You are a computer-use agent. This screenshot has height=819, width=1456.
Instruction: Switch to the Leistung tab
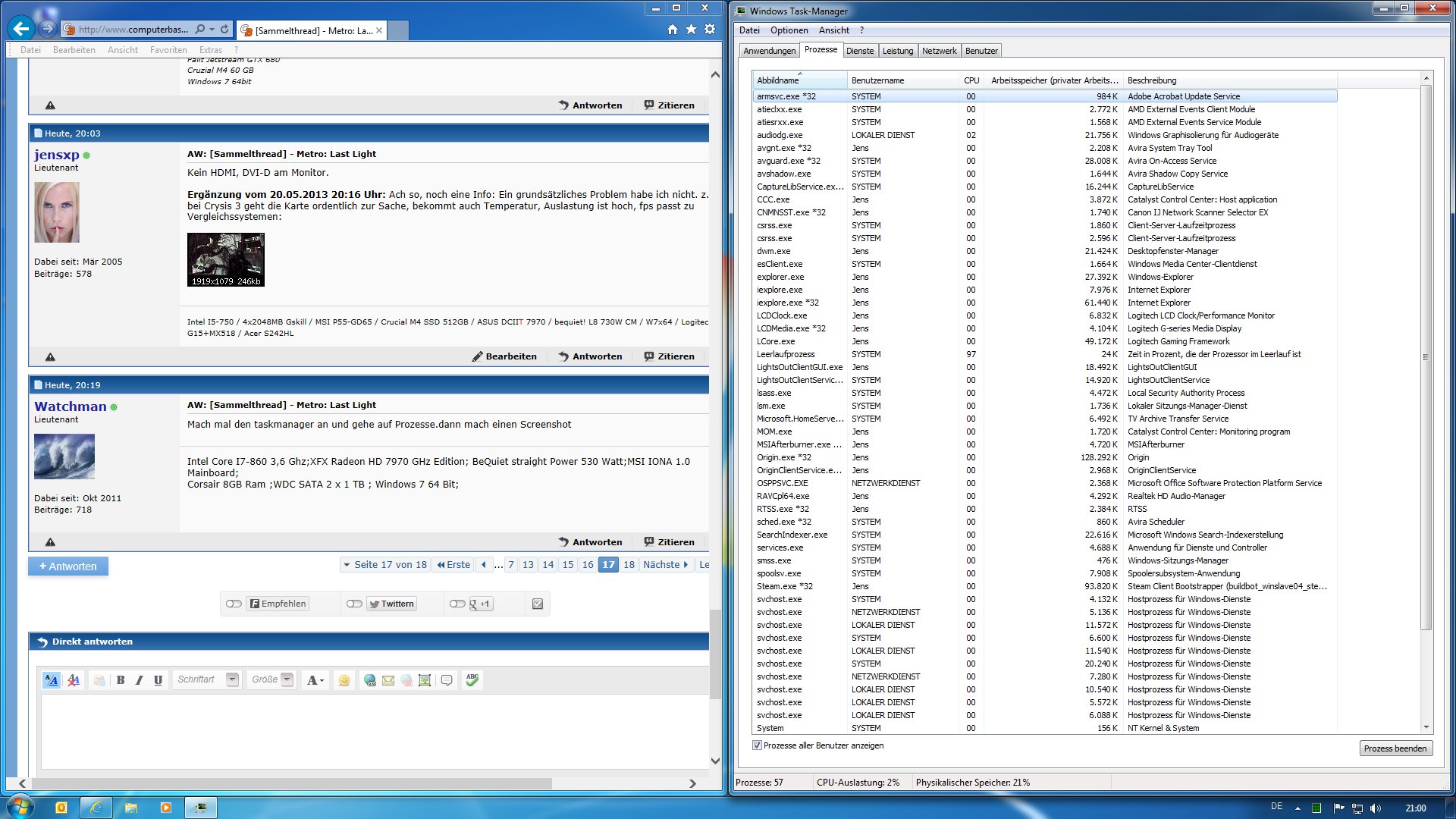[x=898, y=51]
